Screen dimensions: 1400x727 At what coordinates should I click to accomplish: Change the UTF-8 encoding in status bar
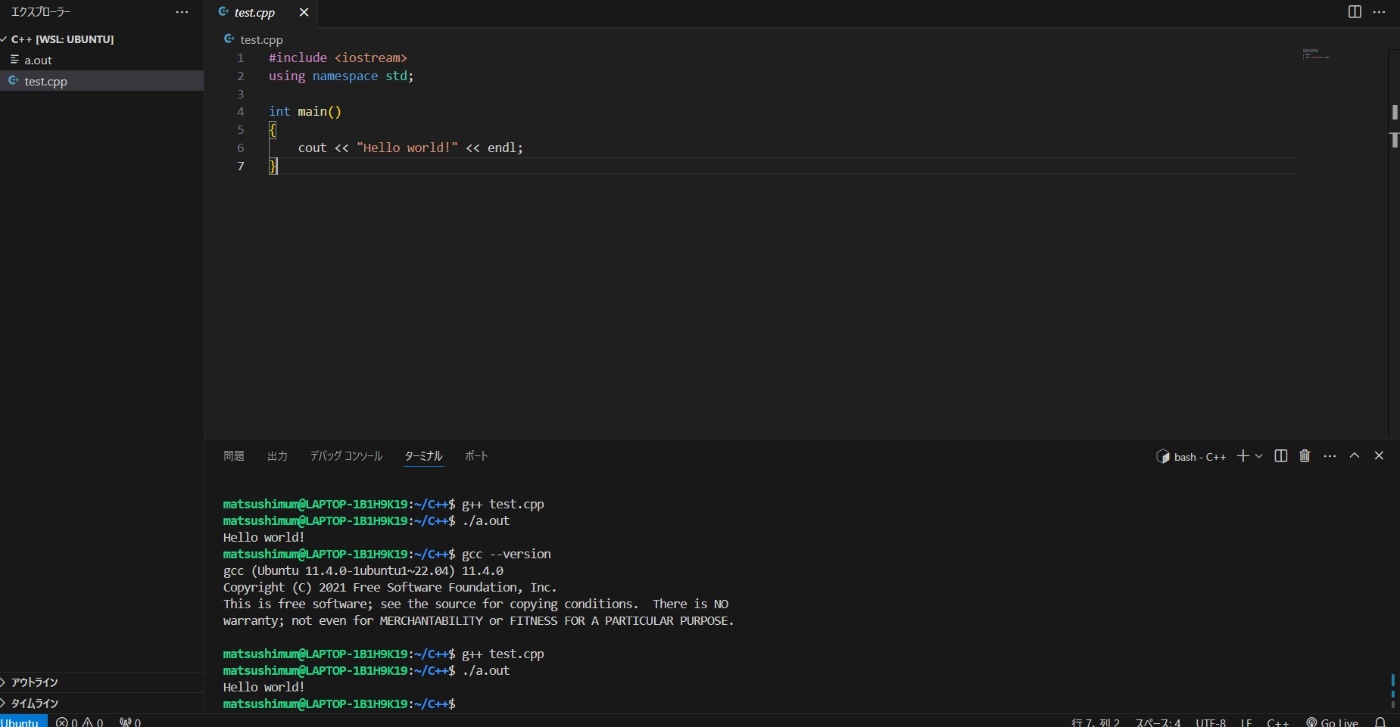tap(1209, 721)
